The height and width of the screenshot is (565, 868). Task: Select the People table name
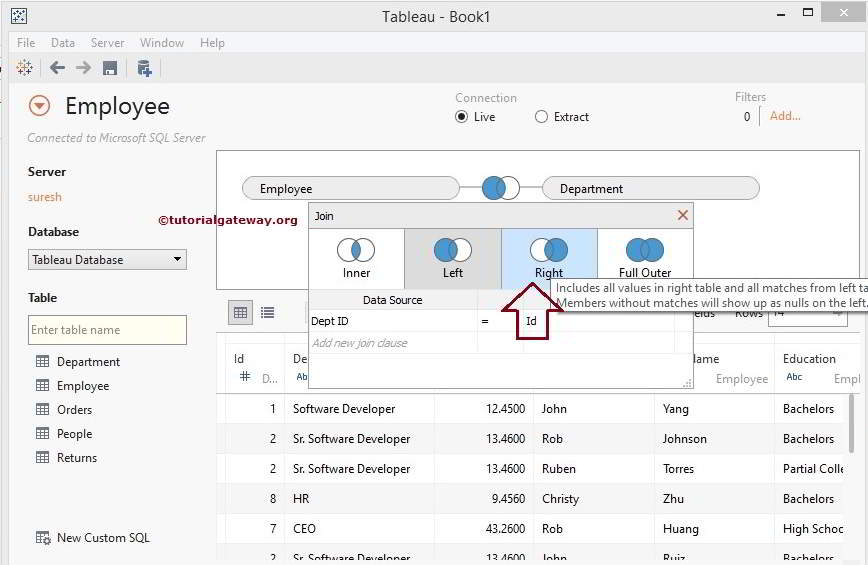coord(75,433)
